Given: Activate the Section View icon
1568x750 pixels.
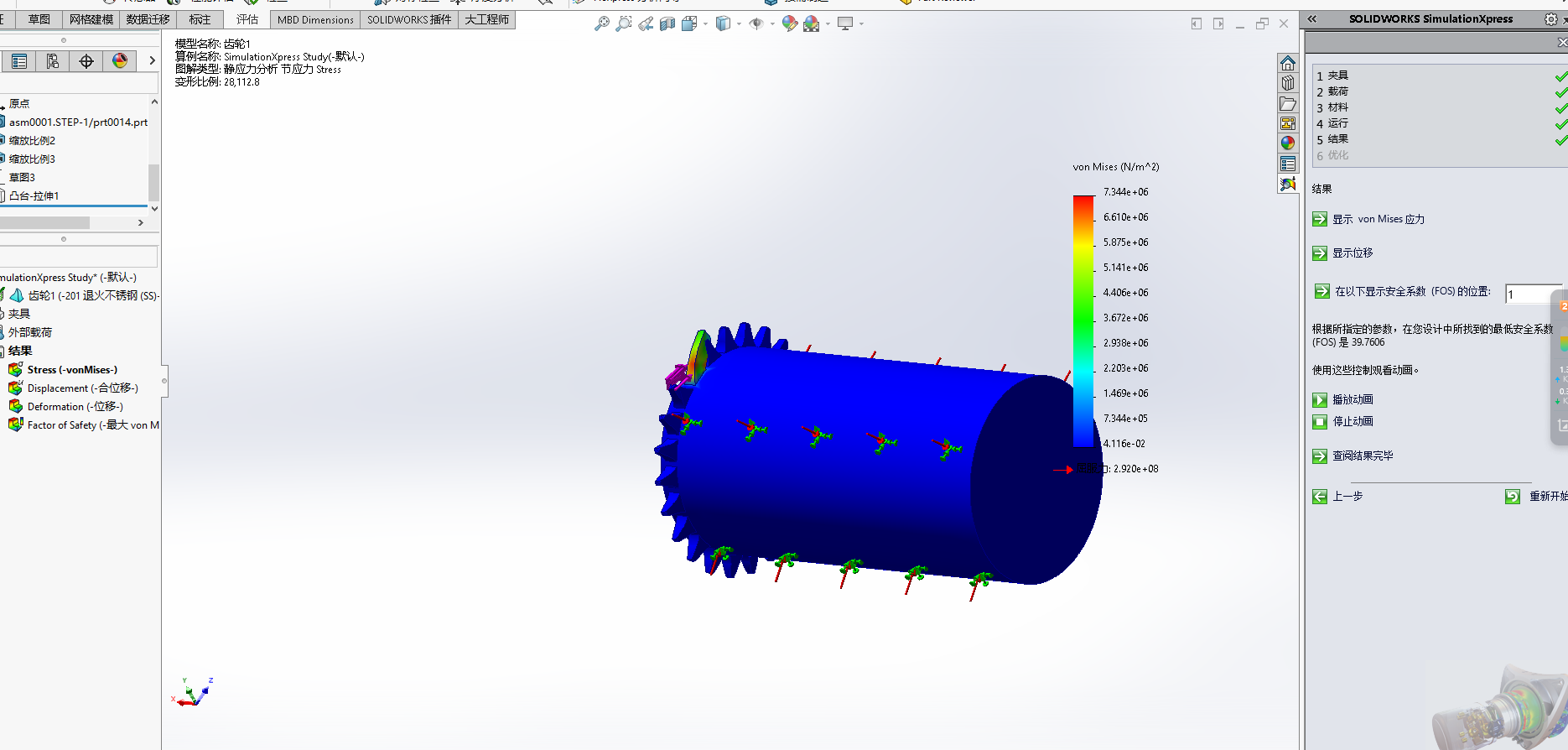Looking at the screenshot, I should coord(667,23).
